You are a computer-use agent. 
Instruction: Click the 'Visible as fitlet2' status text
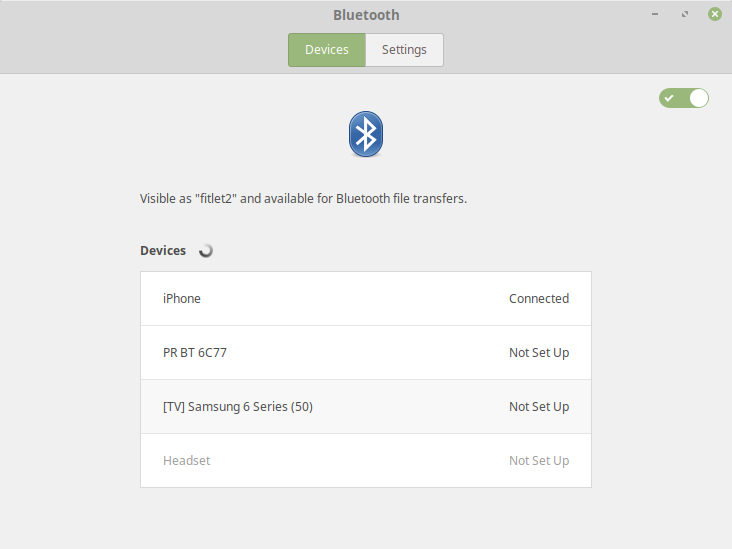click(x=303, y=198)
